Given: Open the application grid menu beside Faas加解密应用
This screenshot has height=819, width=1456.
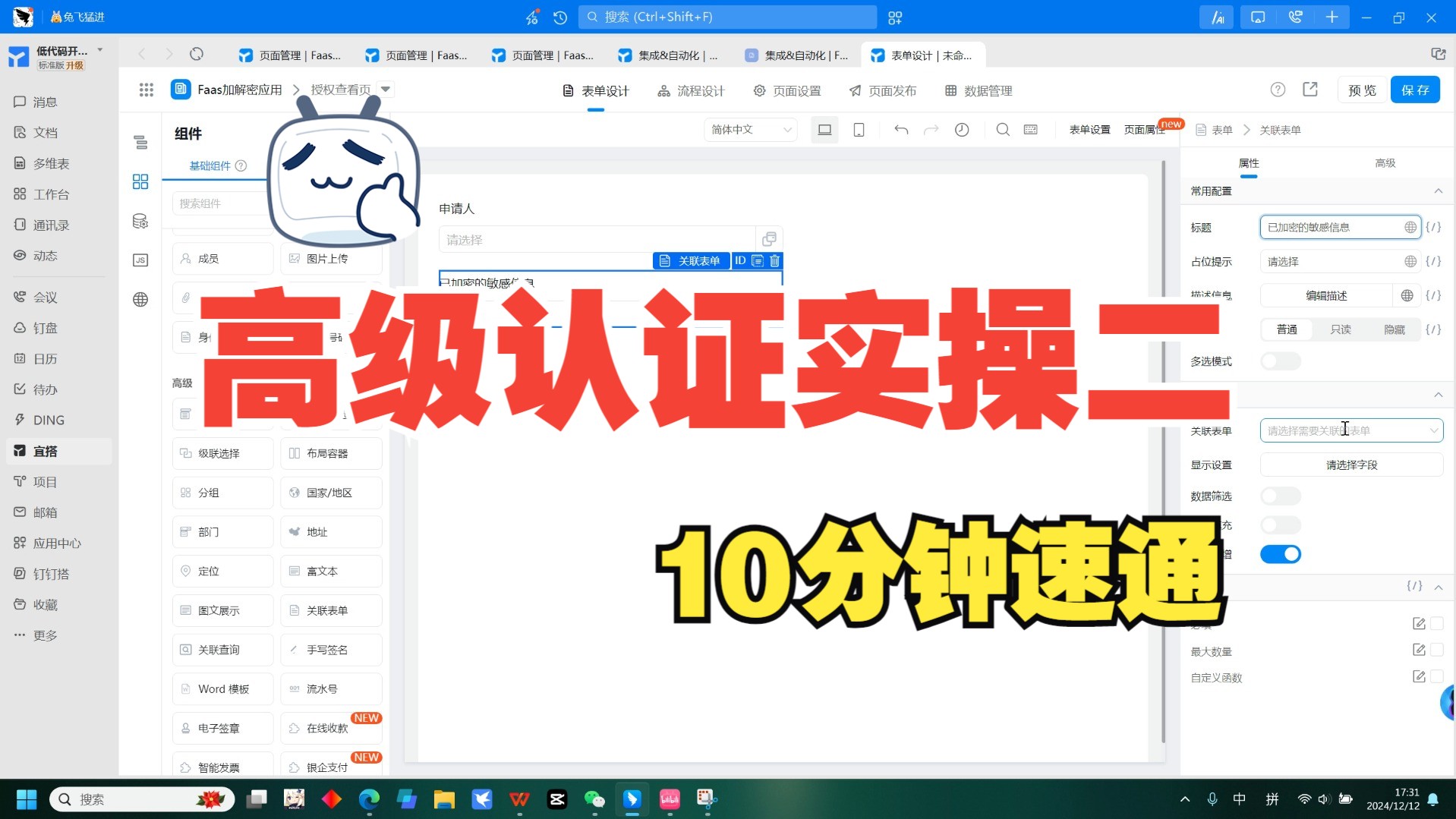Looking at the screenshot, I should 147,90.
